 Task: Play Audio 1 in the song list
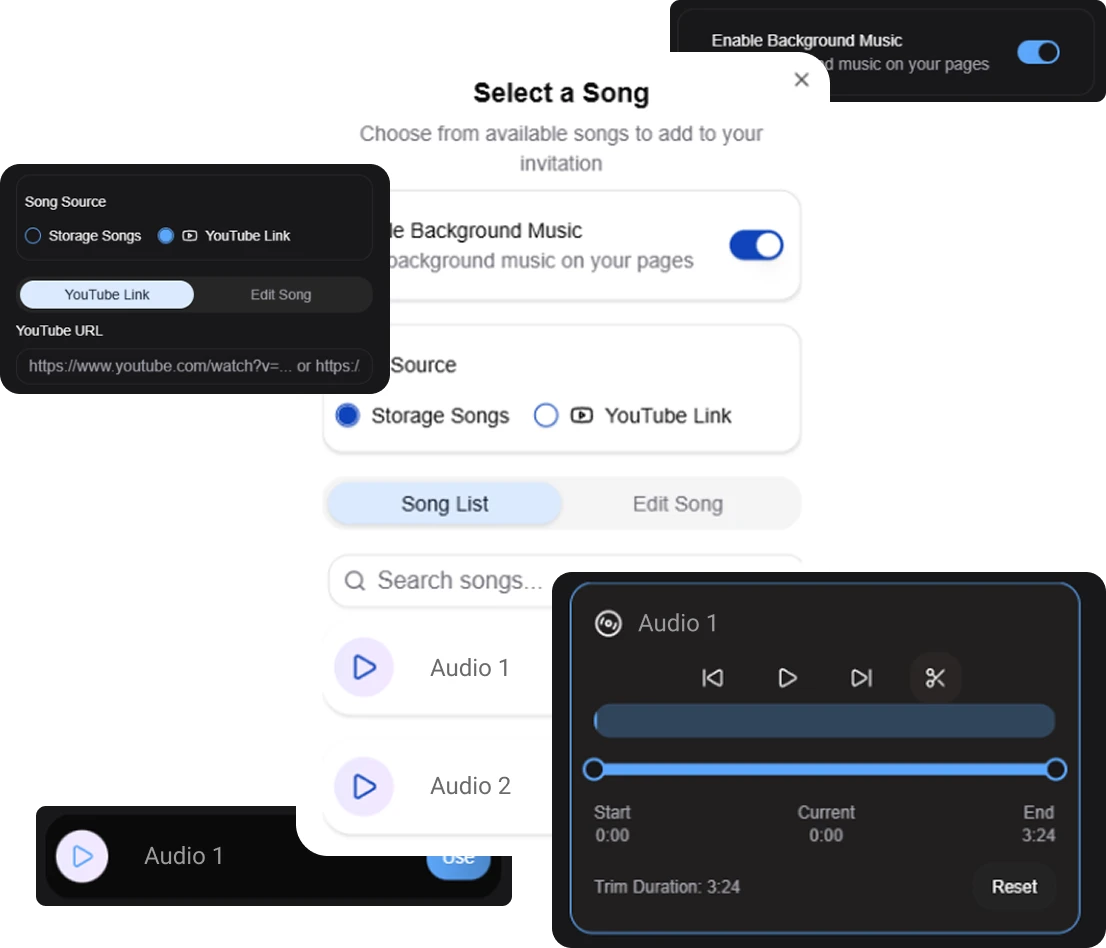364,668
